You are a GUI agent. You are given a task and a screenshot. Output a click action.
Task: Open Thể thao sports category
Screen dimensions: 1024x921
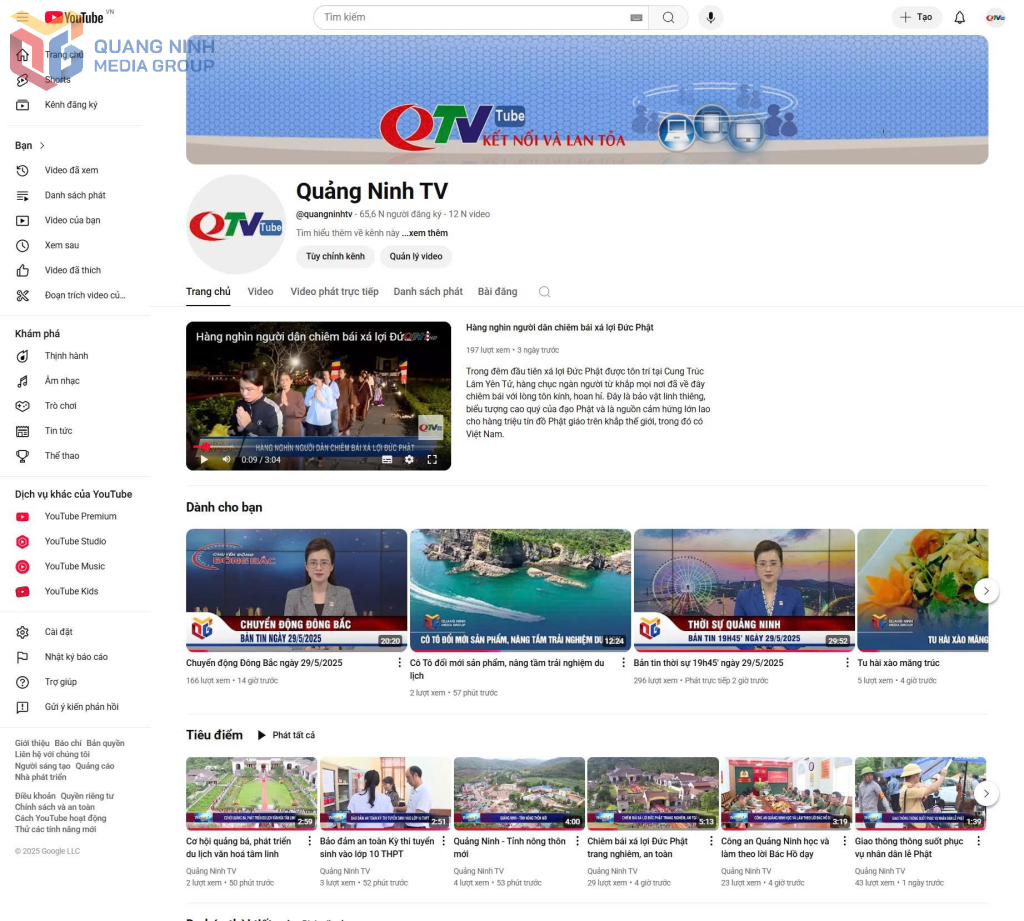coord(61,456)
